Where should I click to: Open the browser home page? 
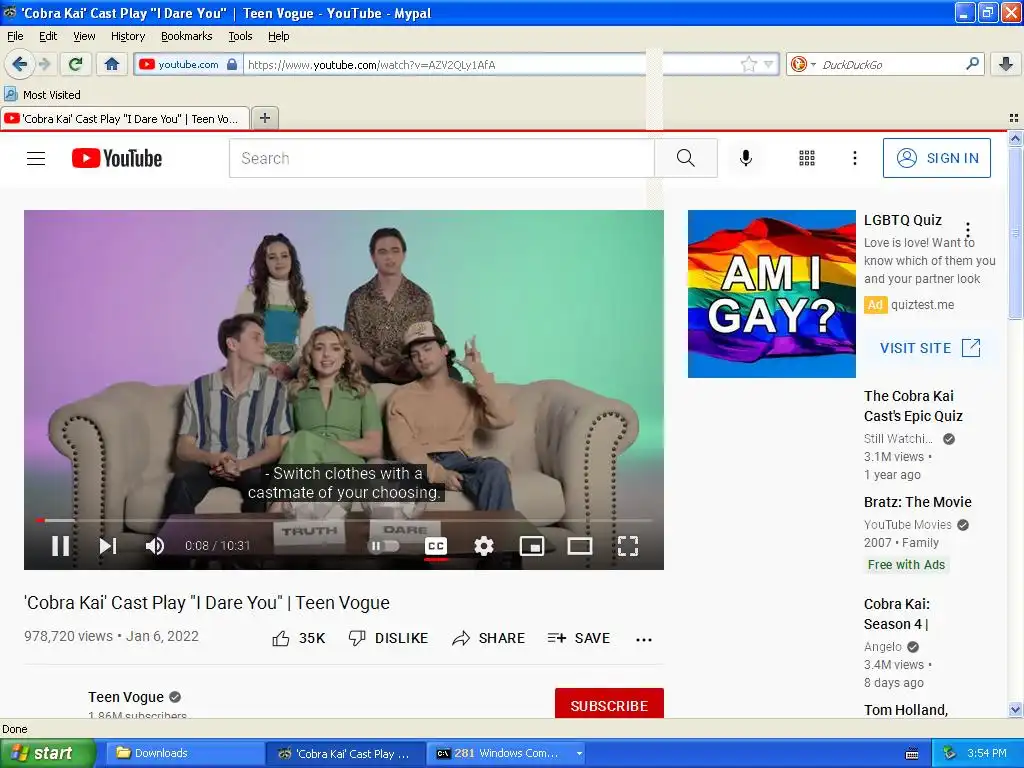pos(112,64)
